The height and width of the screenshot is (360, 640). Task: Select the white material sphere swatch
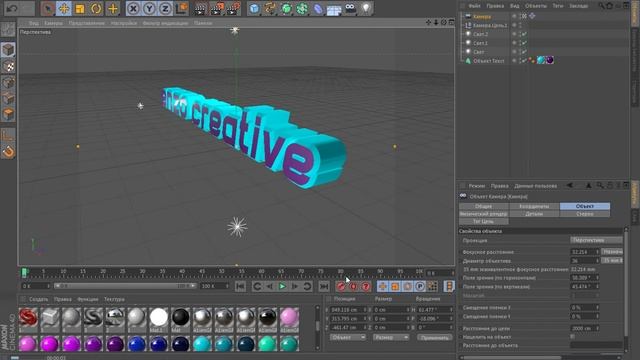[x=158, y=318]
